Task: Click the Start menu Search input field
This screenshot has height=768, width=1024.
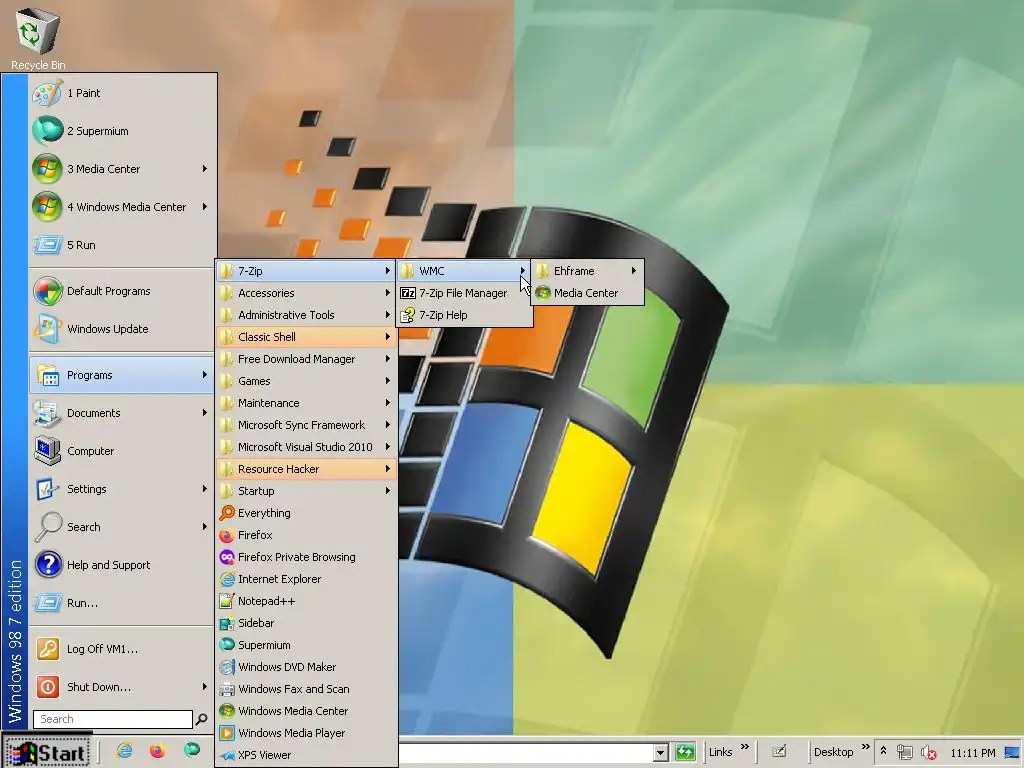Action: [x=113, y=719]
